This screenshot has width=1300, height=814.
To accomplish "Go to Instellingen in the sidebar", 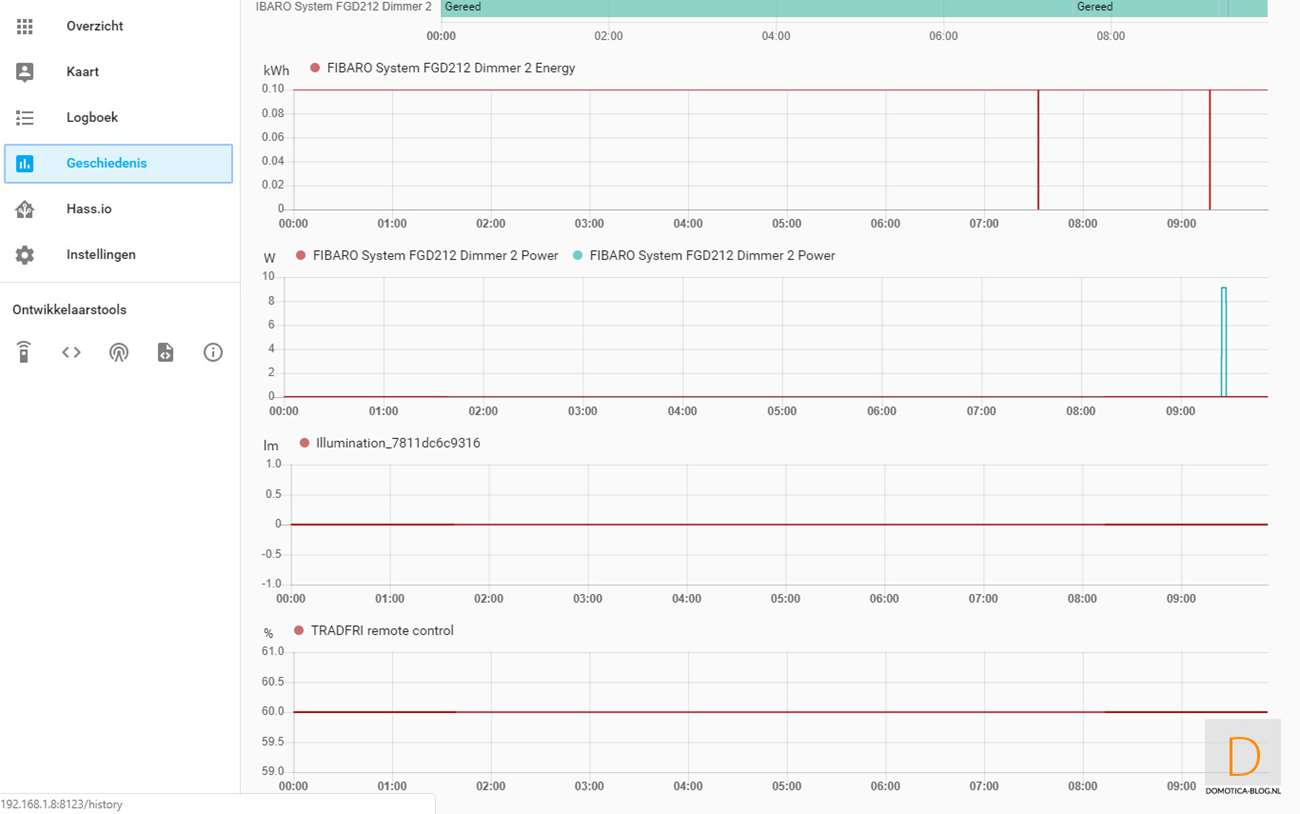I will [101, 255].
